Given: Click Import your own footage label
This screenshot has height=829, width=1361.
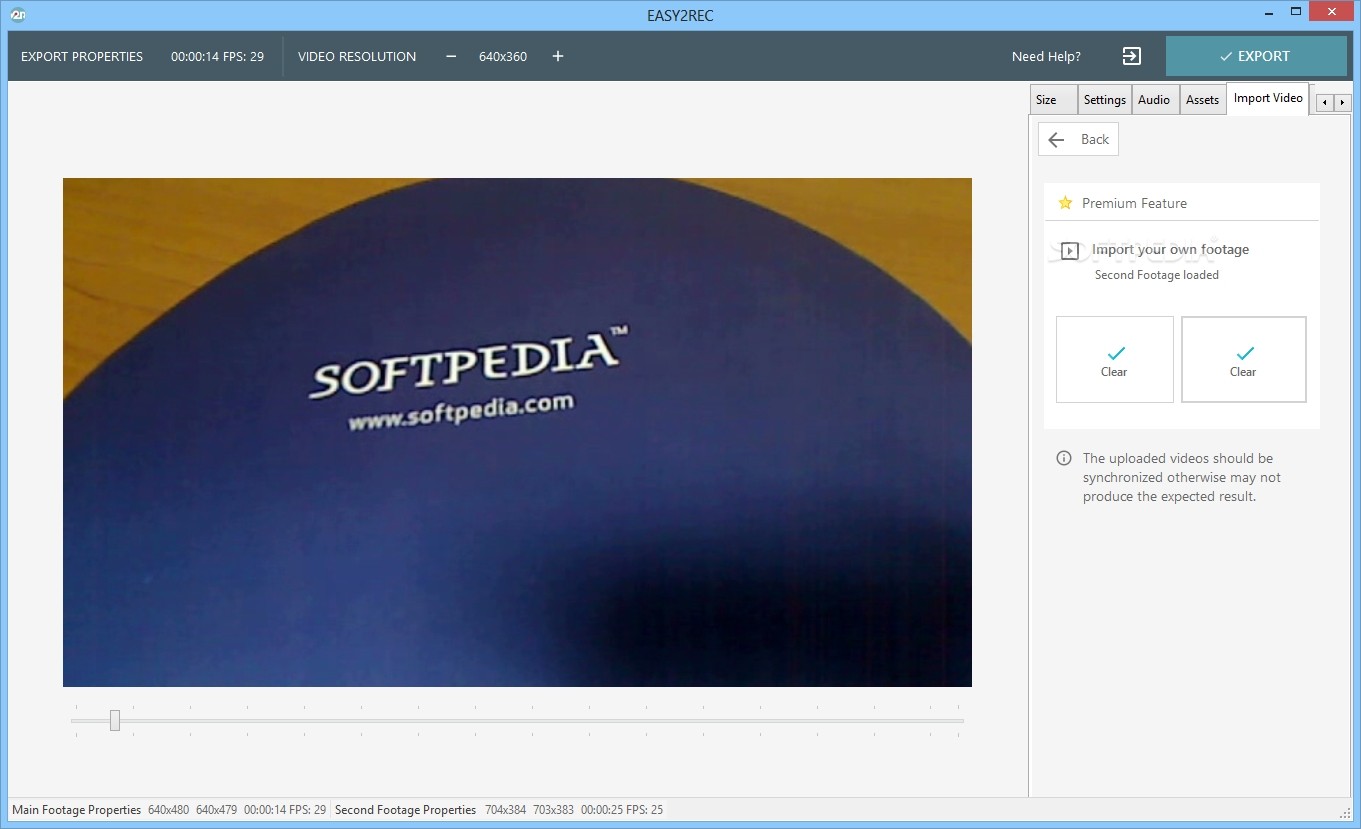Looking at the screenshot, I should pos(1170,250).
